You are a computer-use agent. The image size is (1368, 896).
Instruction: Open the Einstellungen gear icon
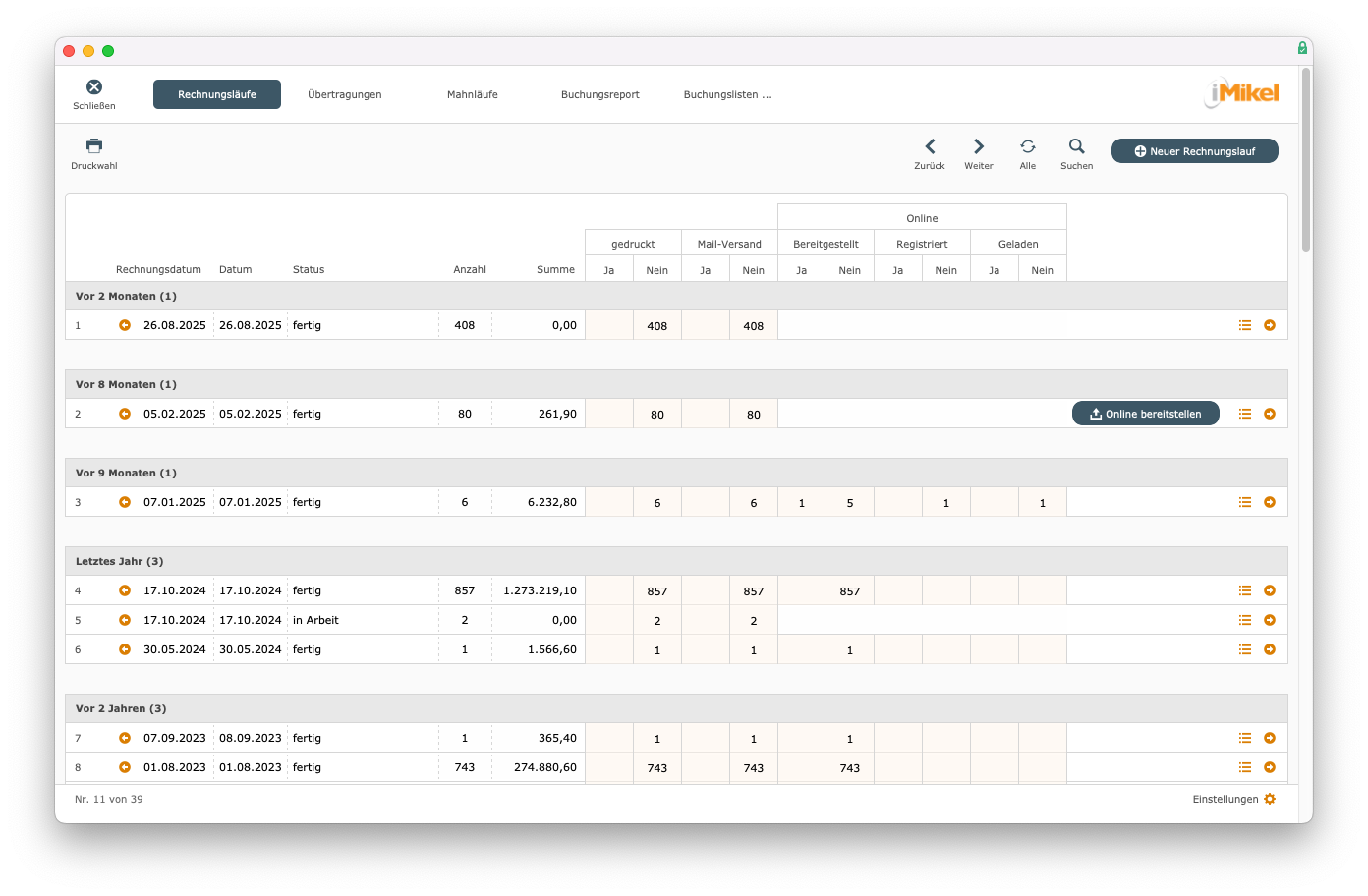1270,799
